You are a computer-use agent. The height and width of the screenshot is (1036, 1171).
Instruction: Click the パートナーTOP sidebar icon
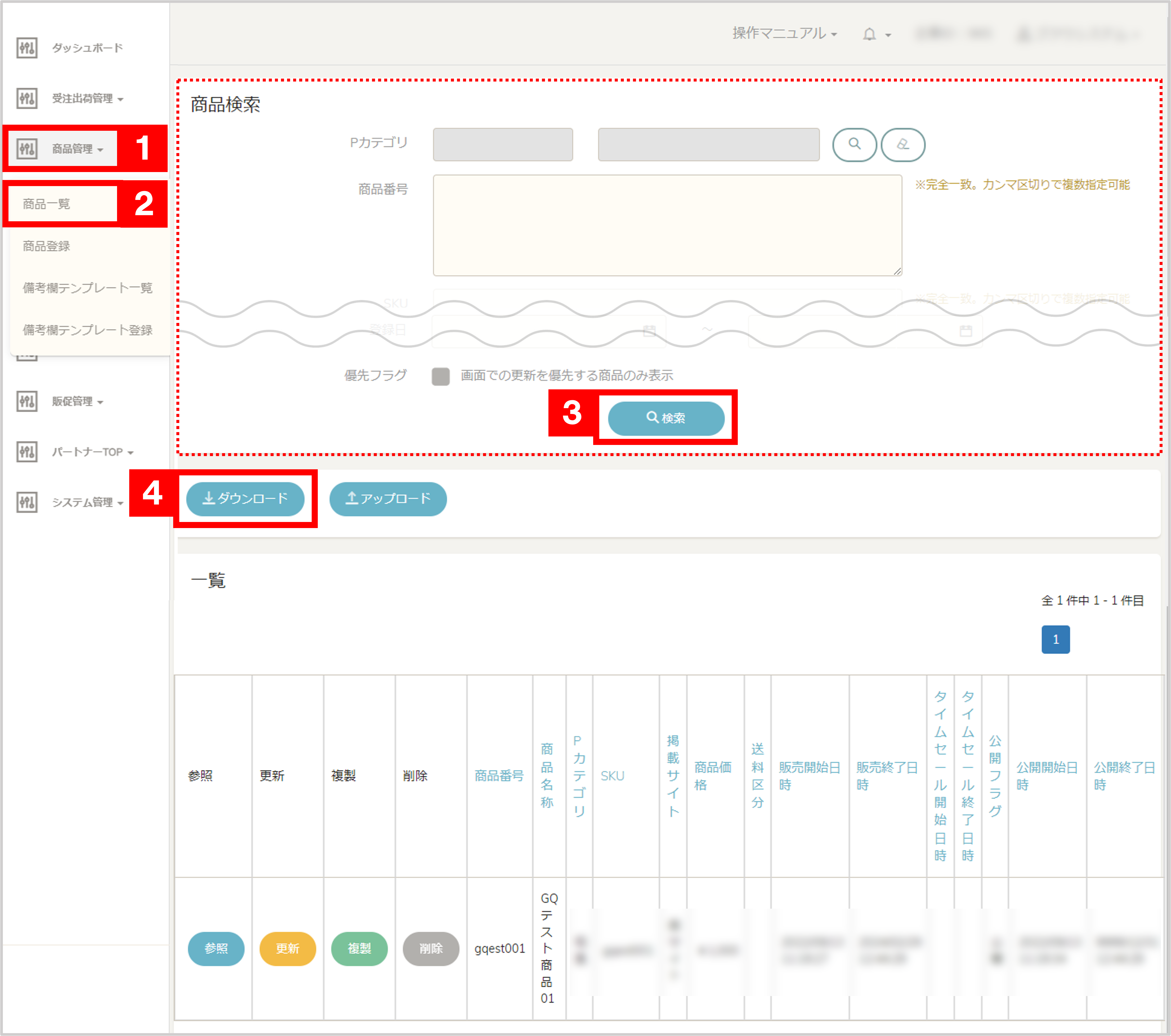pyautogui.click(x=27, y=452)
